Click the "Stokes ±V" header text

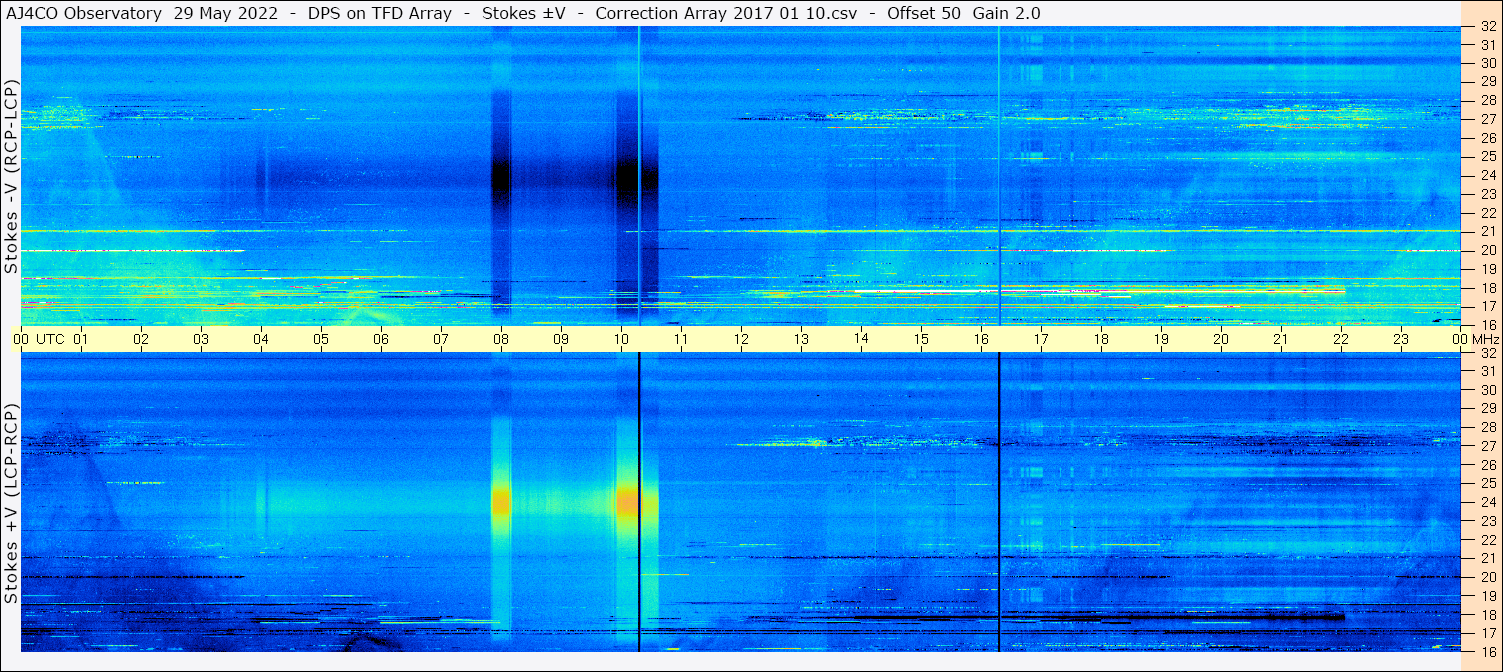(525, 13)
